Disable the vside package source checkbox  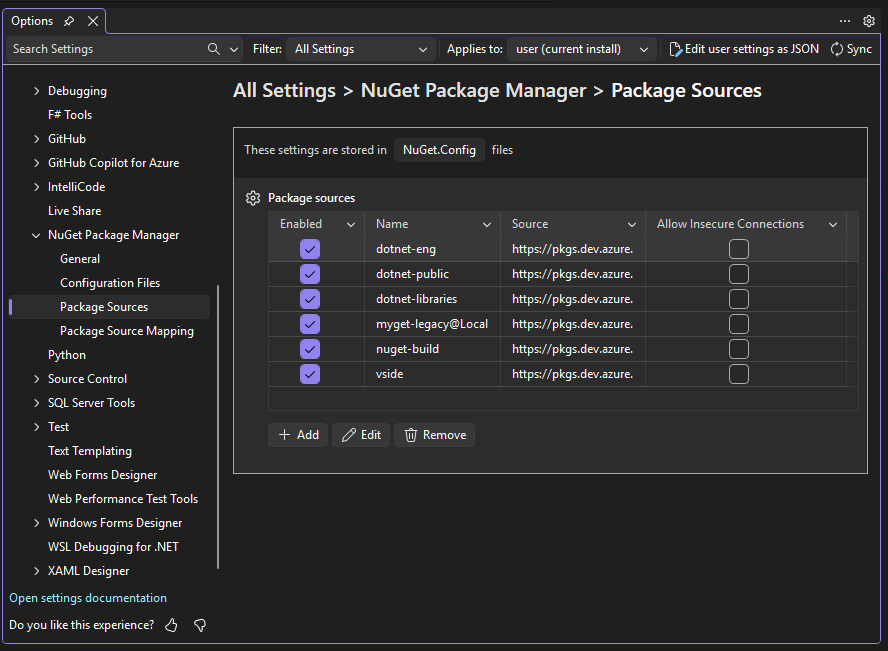pyautogui.click(x=309, y=373)
